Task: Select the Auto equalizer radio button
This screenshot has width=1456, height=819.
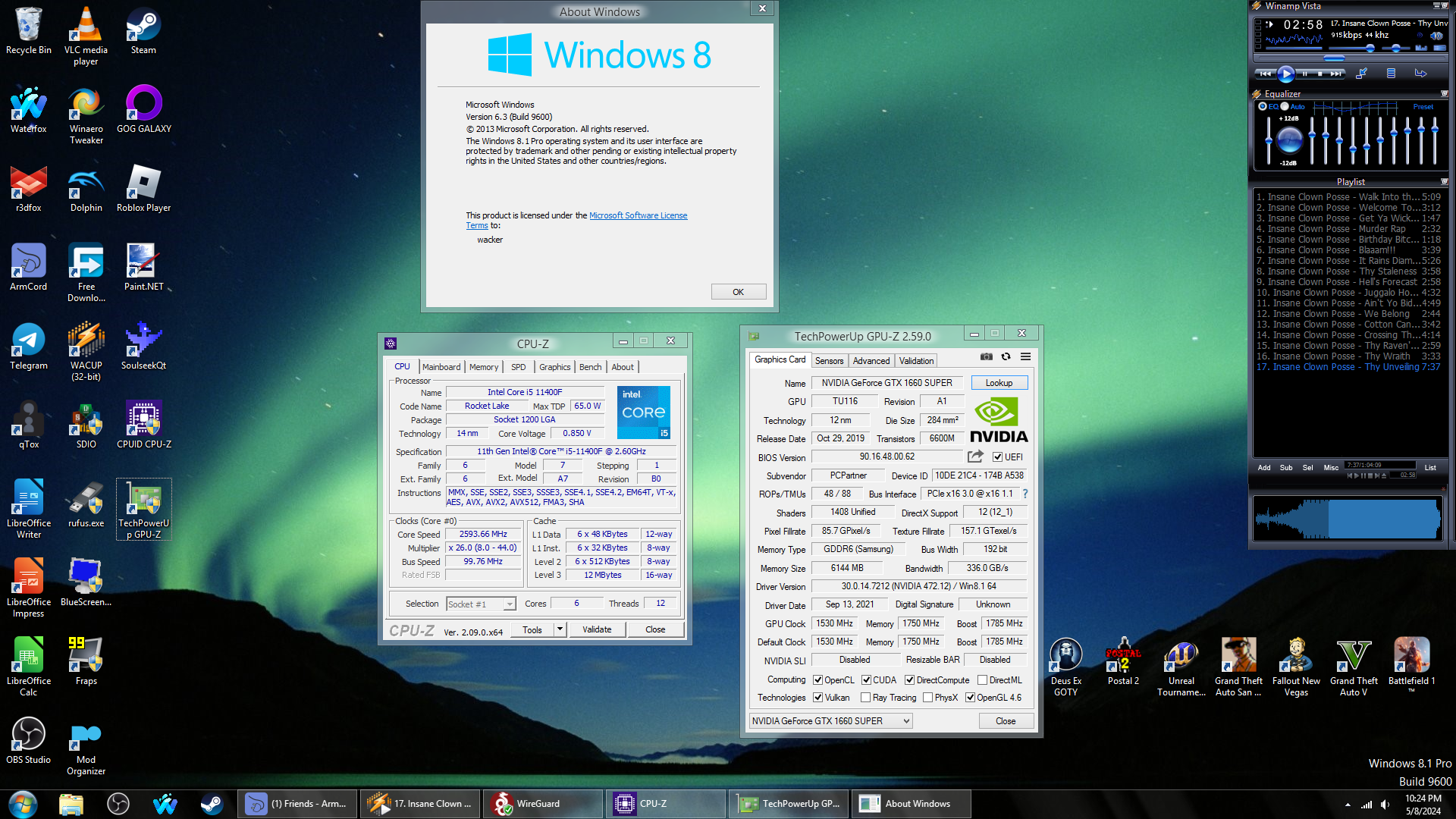Action: (x=1285, y=107)
